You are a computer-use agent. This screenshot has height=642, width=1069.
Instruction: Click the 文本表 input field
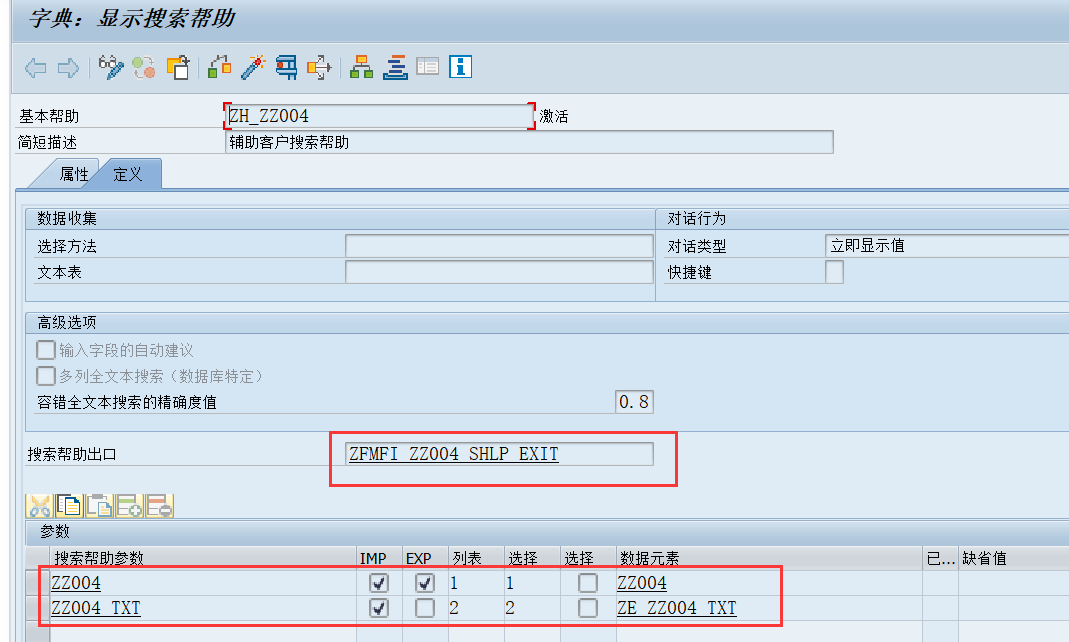[x=497, y=270]
